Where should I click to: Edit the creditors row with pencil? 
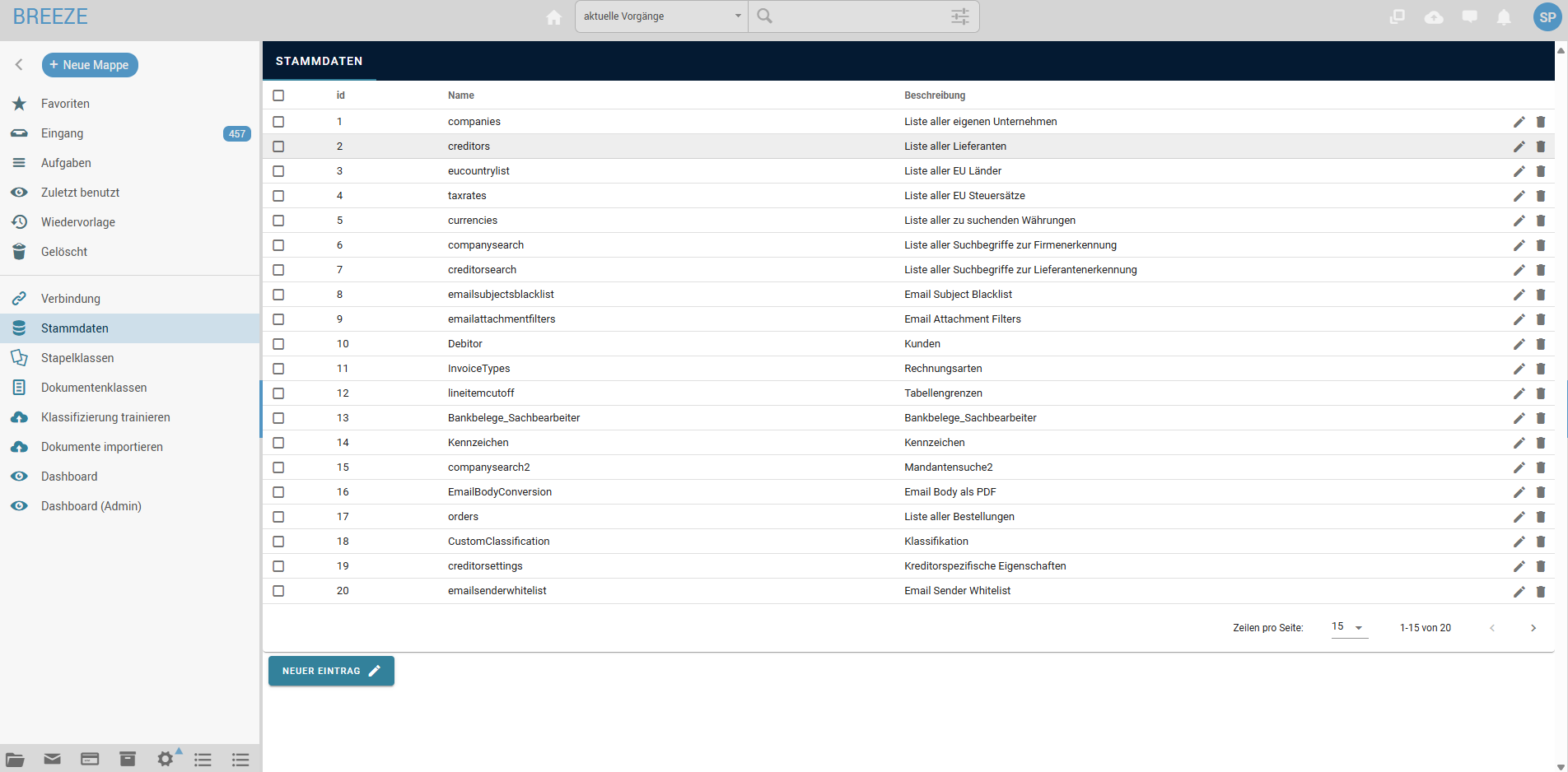pyautogui.click(x=1519, y=146)
